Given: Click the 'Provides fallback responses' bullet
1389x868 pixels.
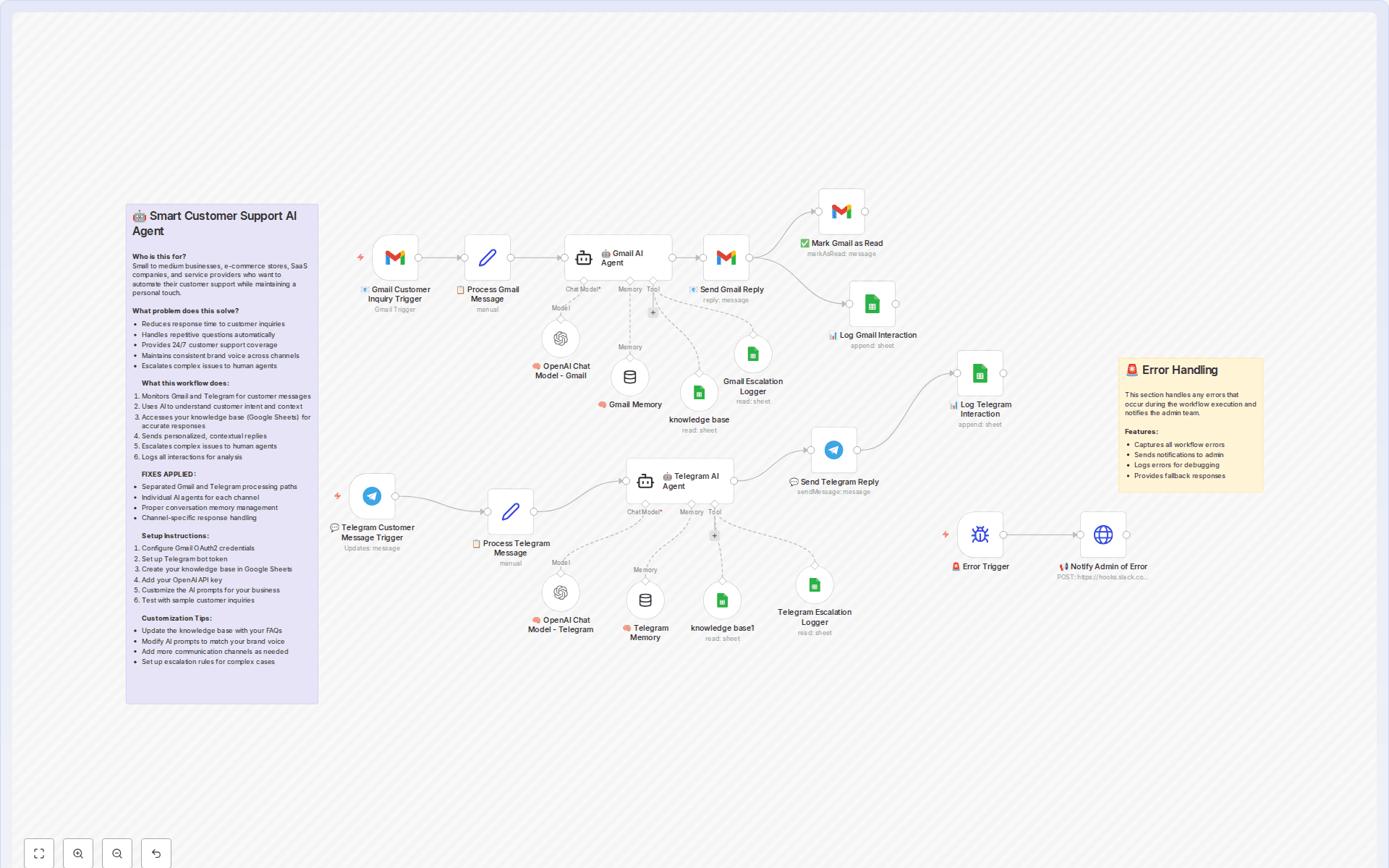Looking at the screenshot, I should [x=1180, y=476].
